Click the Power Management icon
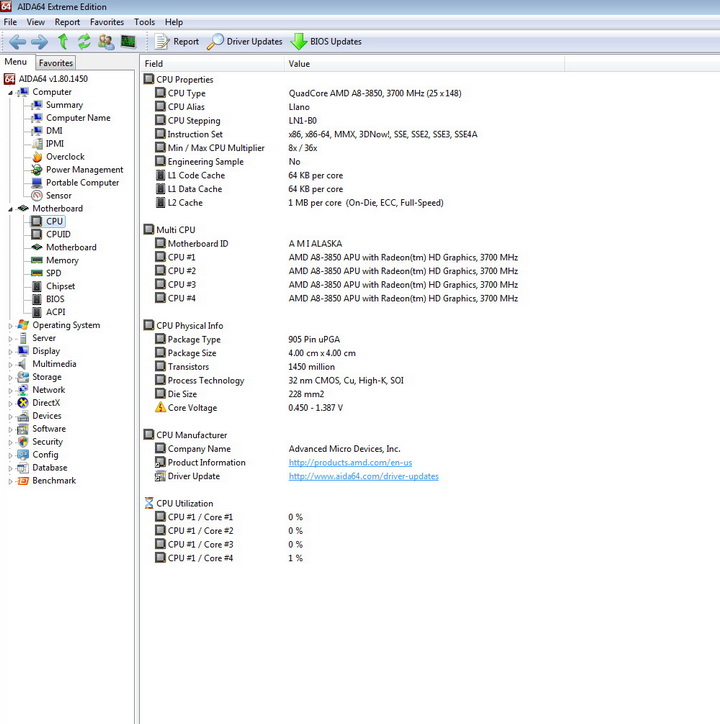The height and width of the screenshot is (724, 720). (37, 170)
